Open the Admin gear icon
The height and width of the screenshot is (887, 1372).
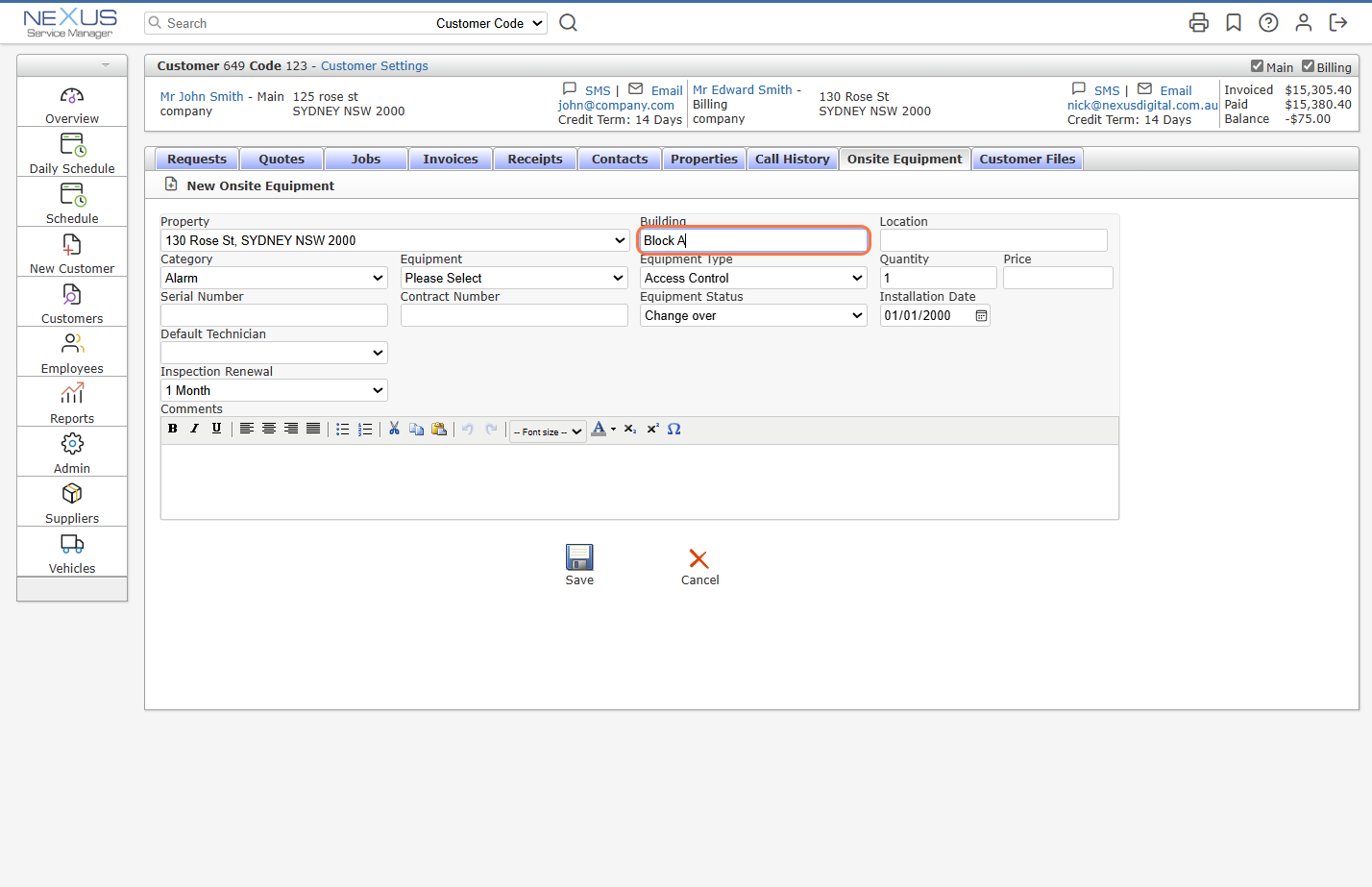tap(72, 443)
